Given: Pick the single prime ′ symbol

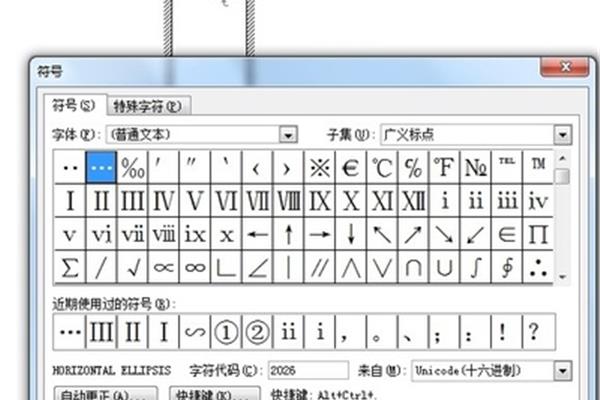Looking at the screenshot, I should (x=163, y=167).
